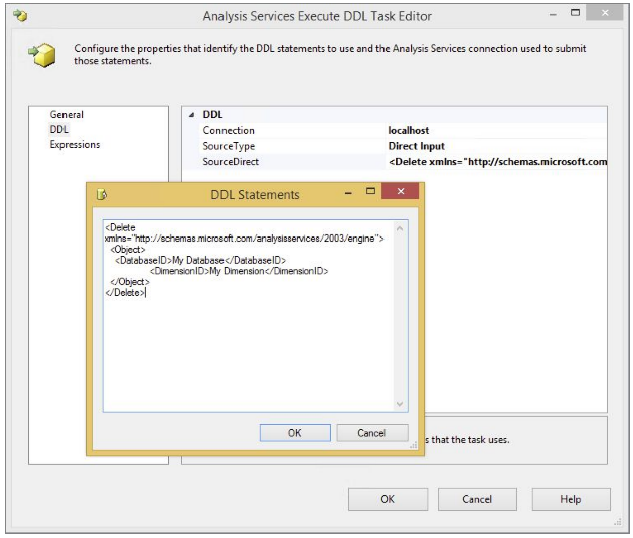Click the DDL Statements dialog title icon
This screenshot has width=633, height=538.
[102, 194]
